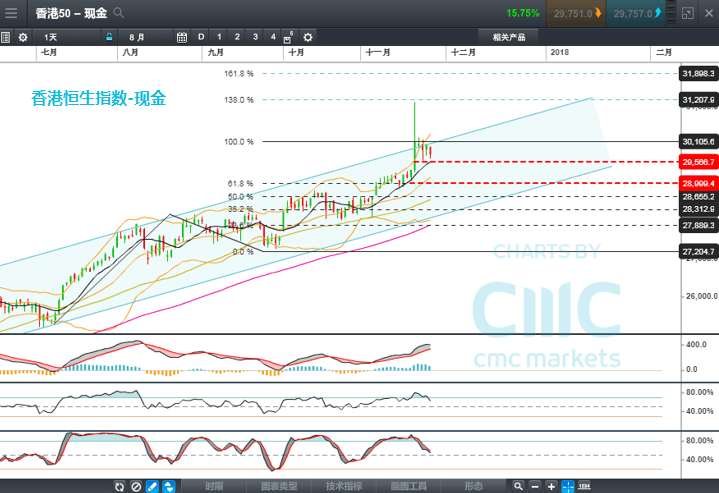Search for another product using magnifier icon
Image resolution: width=719 pixels, height=493 pixels.
[x=118, y=13]
